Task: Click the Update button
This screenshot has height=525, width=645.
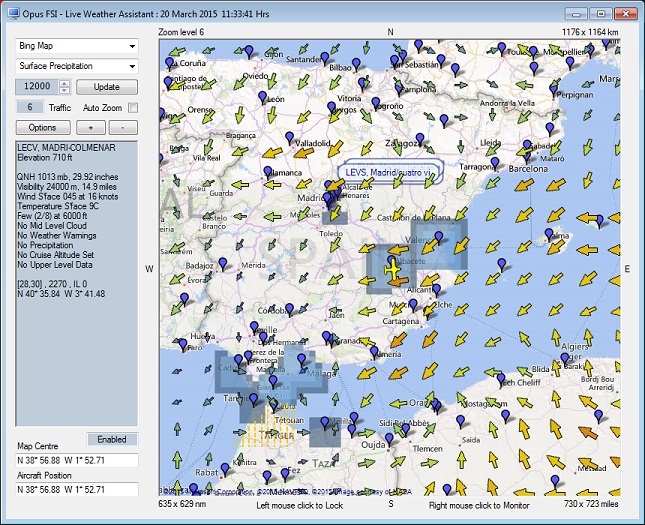Action: 107,87
